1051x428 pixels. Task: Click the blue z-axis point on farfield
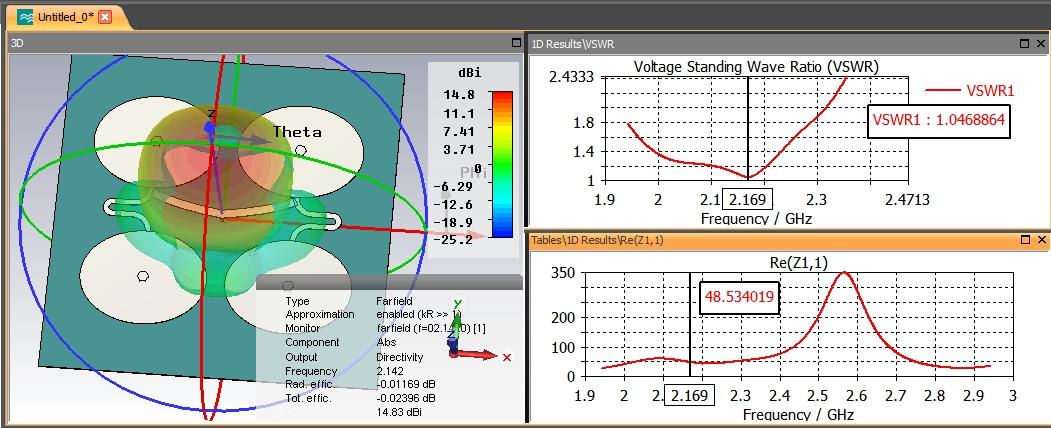point(210,127)
